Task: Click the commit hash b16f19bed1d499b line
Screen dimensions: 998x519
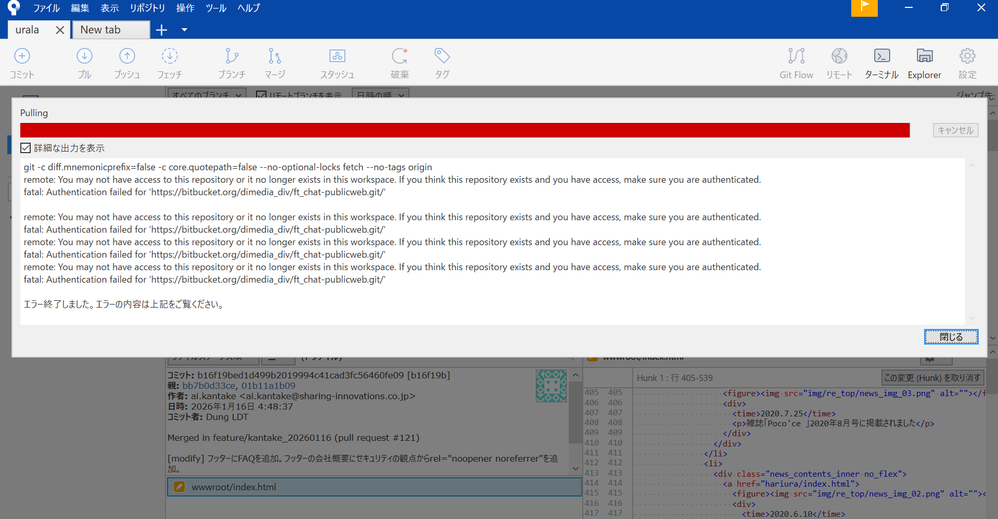Action: [309, 375]
